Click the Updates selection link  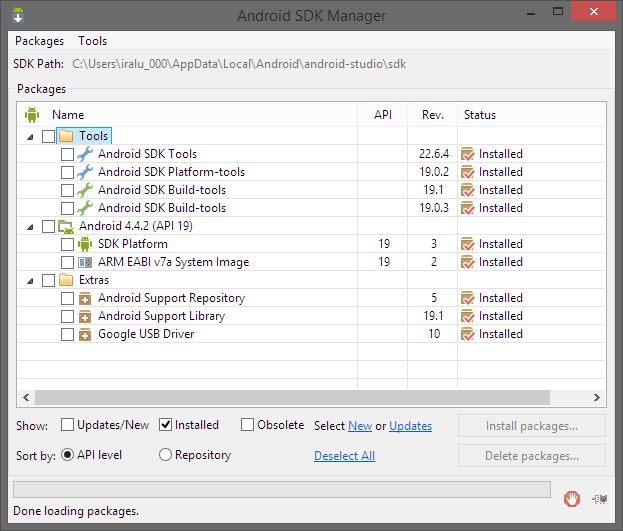pyautogui.click(x=410, y=426)
